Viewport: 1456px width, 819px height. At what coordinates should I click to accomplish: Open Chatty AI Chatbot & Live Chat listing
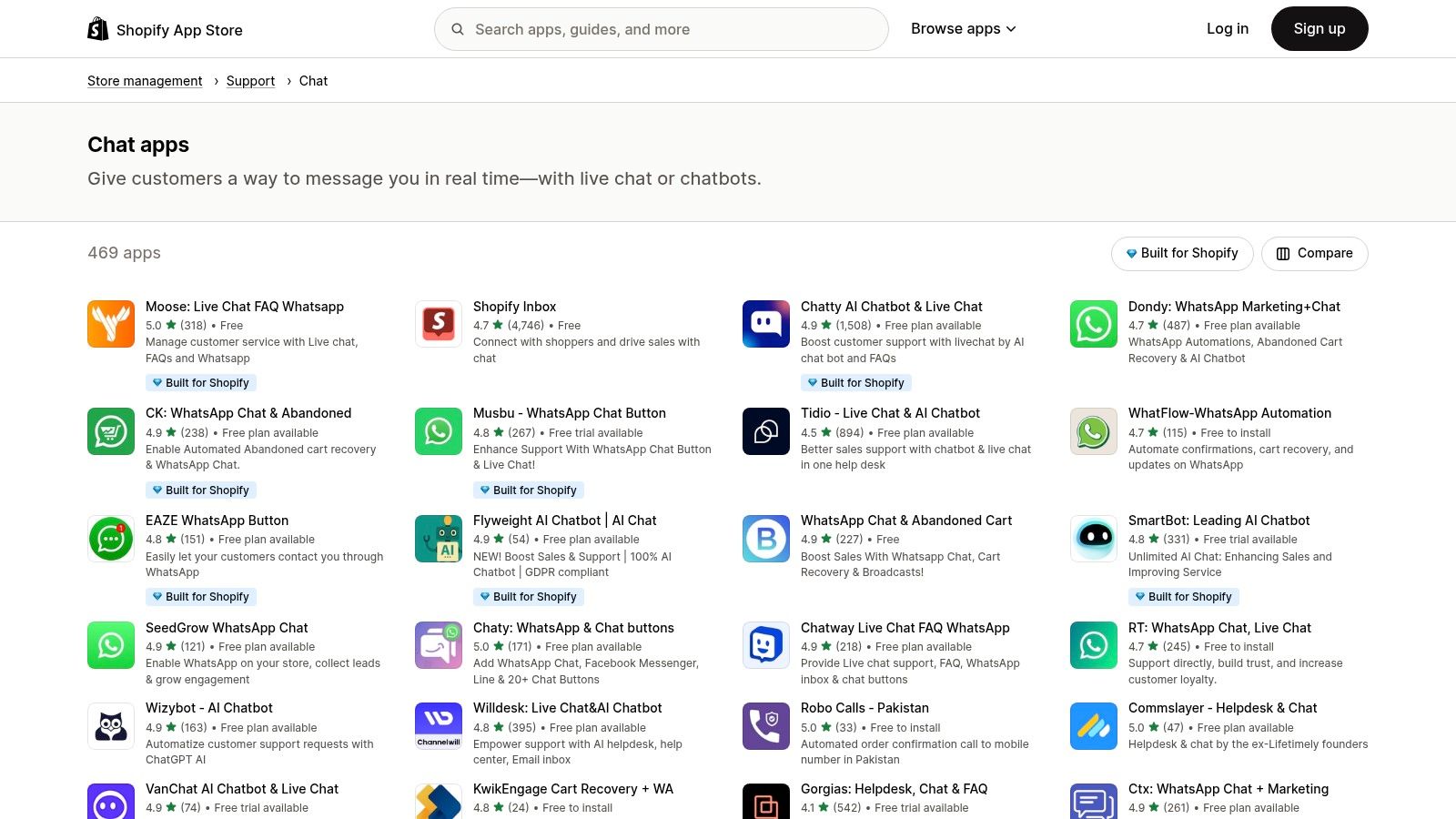coord(891,306)
